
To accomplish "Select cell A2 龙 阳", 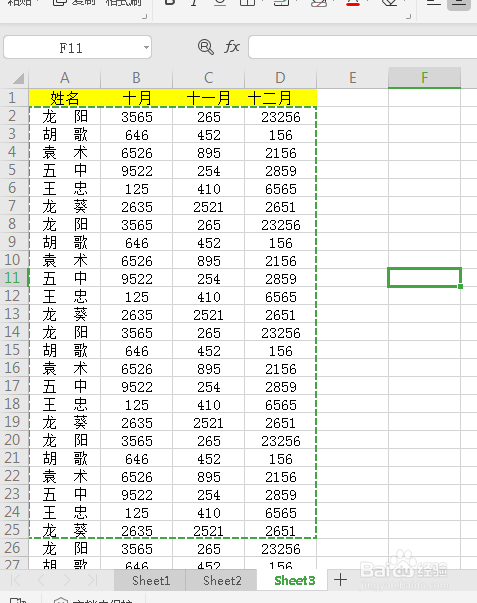I will pyautogui.click(x=65, y=116).
